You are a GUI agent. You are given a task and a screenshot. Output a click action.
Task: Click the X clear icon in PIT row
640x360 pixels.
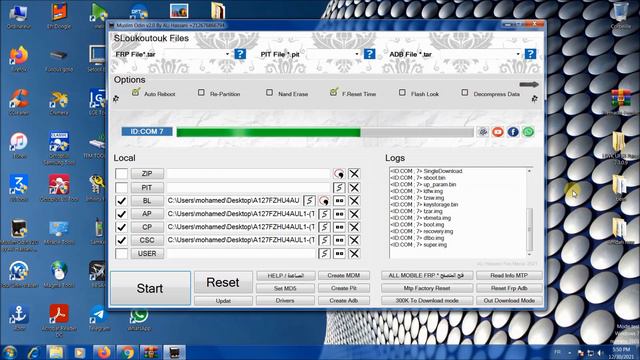(354, 187)
